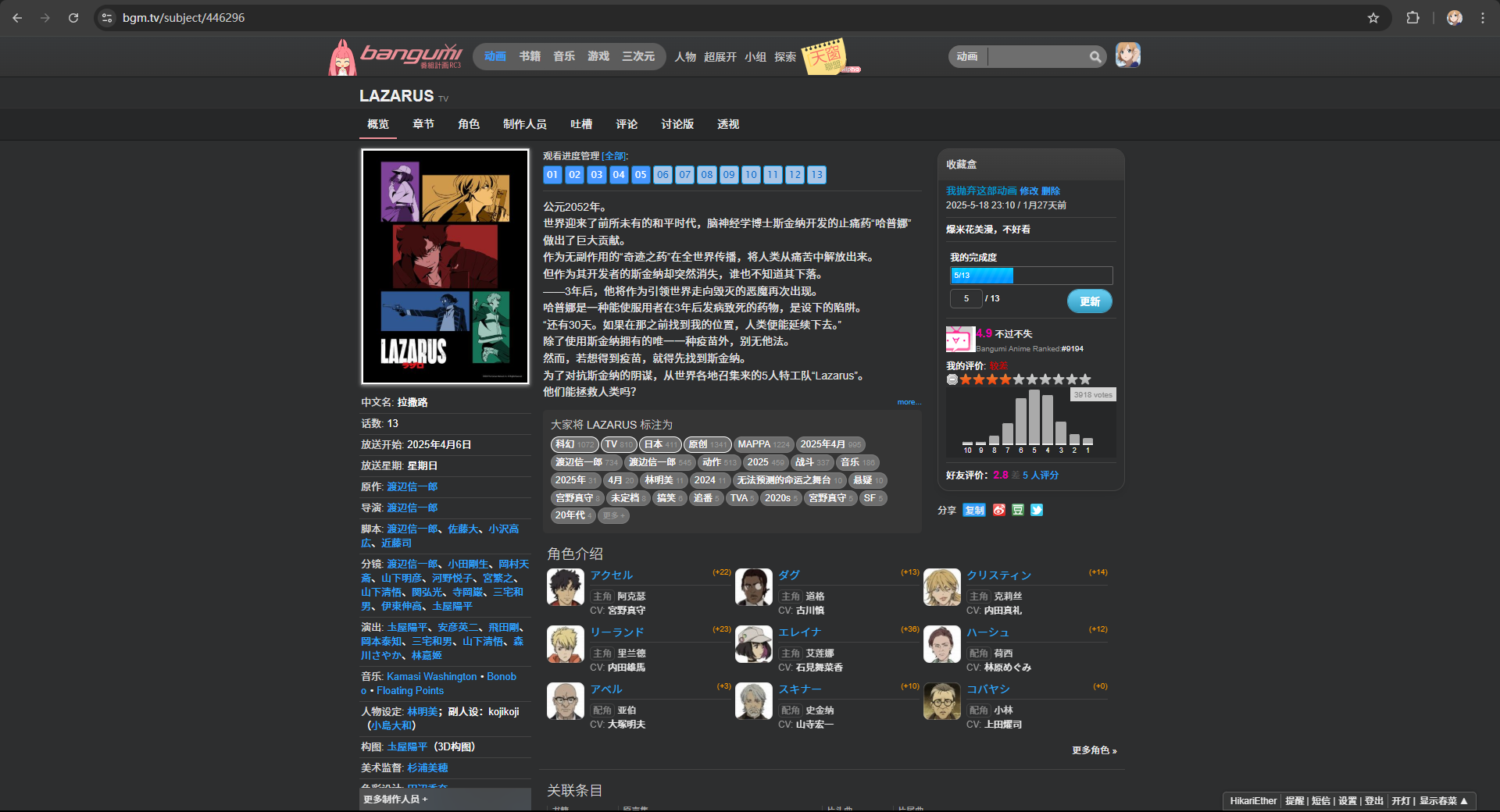Mark episode 09 as watched
This screenshot has width=1500, height=812.
tap(728, 175)
